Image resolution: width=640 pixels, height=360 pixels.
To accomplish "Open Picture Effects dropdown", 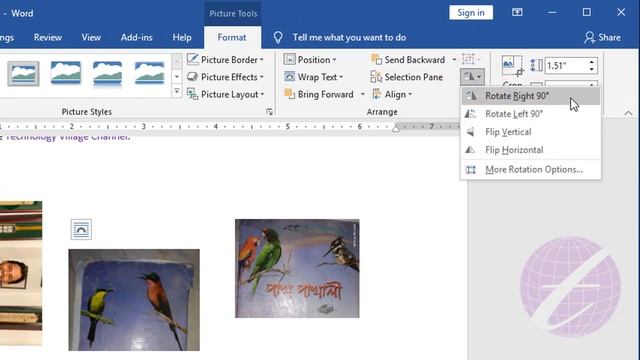I will [x=225, y=77].
